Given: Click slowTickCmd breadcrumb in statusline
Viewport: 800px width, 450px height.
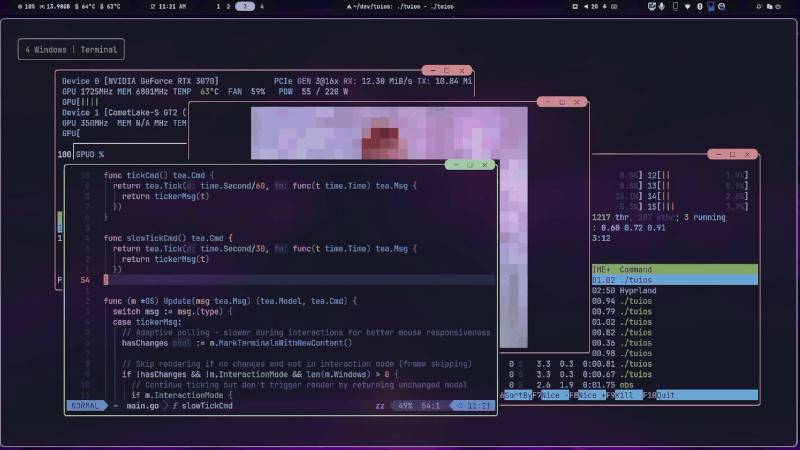Looking at the screenshot, I should coord(207,406).
